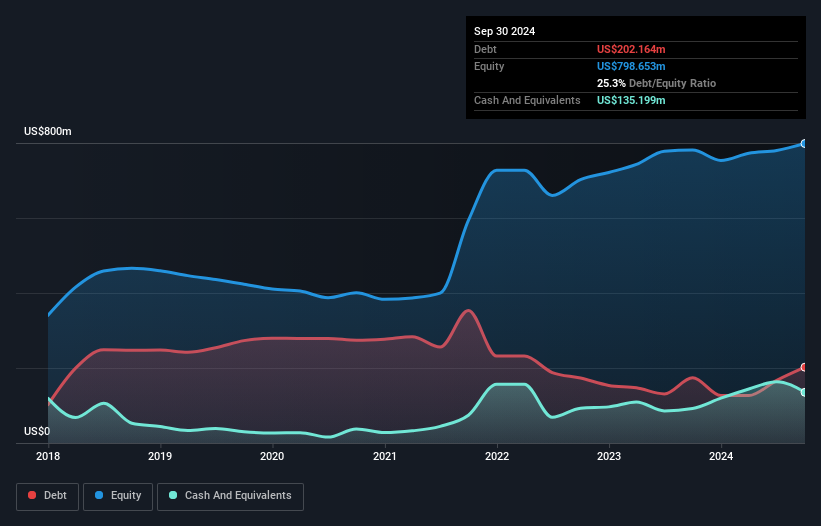Click the red Debt end-point marker
821x526 pixels.
tap(804, 367)
